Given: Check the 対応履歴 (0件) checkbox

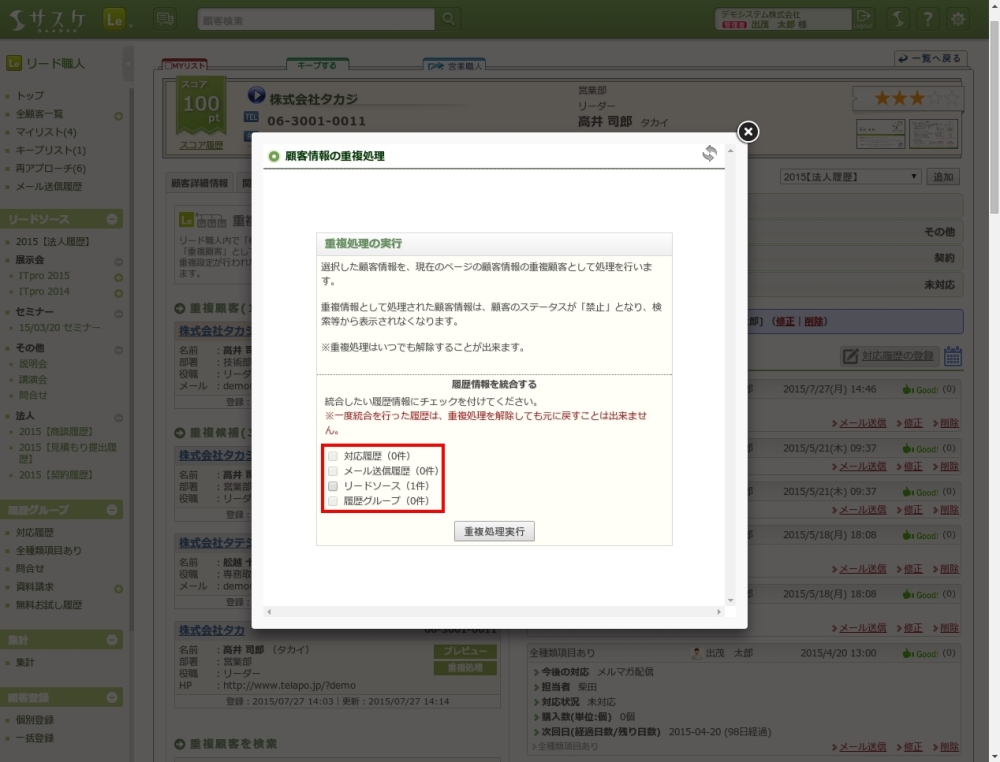Looking at the screenshot, I should (x=333, y=456).
